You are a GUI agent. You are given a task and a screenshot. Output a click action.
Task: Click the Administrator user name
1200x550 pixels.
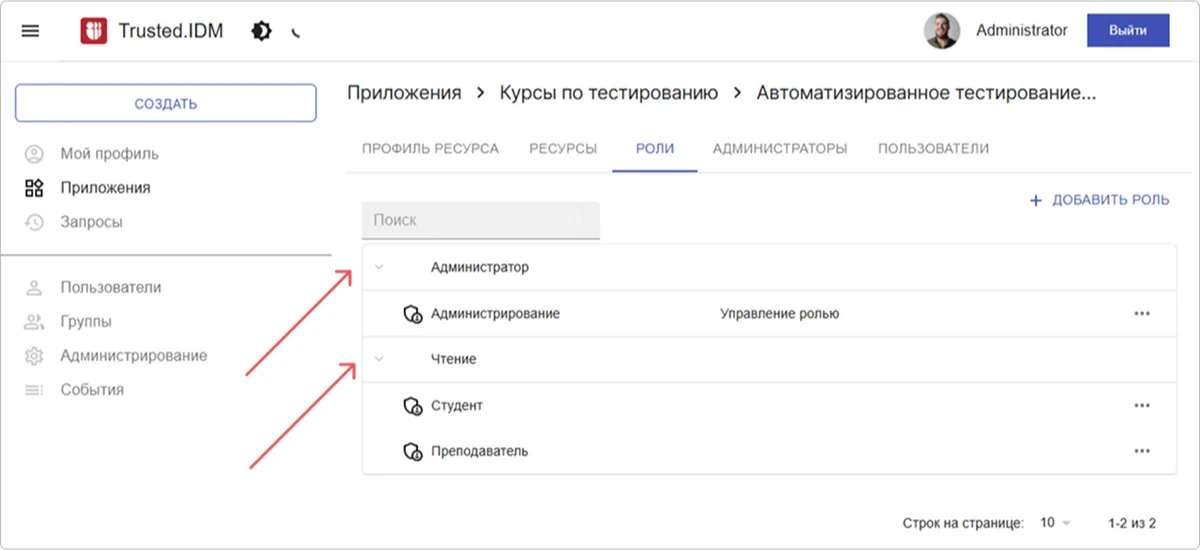coord(1022,31)
